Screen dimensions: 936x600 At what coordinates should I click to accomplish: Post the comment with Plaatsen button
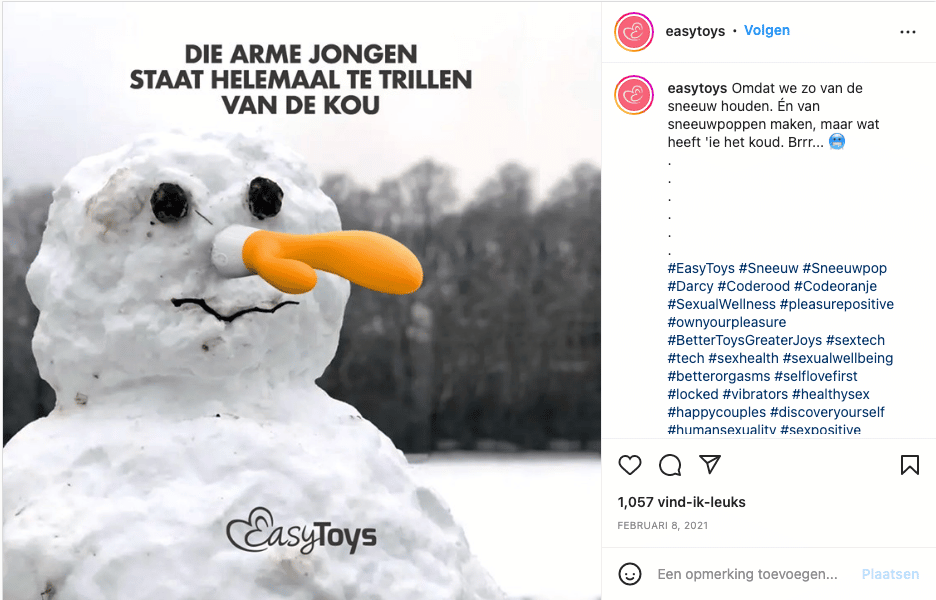pyautogui.click(x=890, y=574)
